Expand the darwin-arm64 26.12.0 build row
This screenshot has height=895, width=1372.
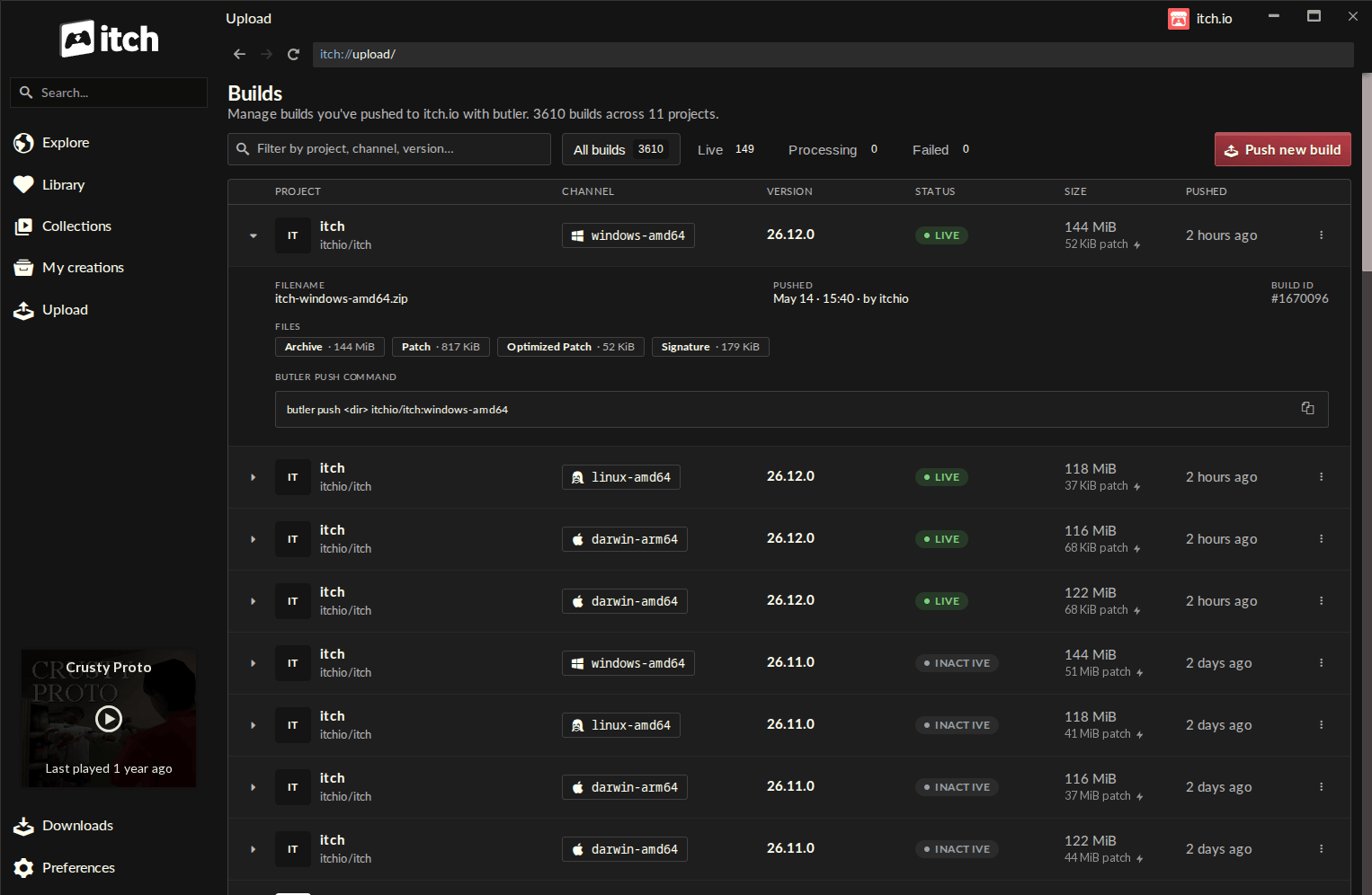(254, 539)
